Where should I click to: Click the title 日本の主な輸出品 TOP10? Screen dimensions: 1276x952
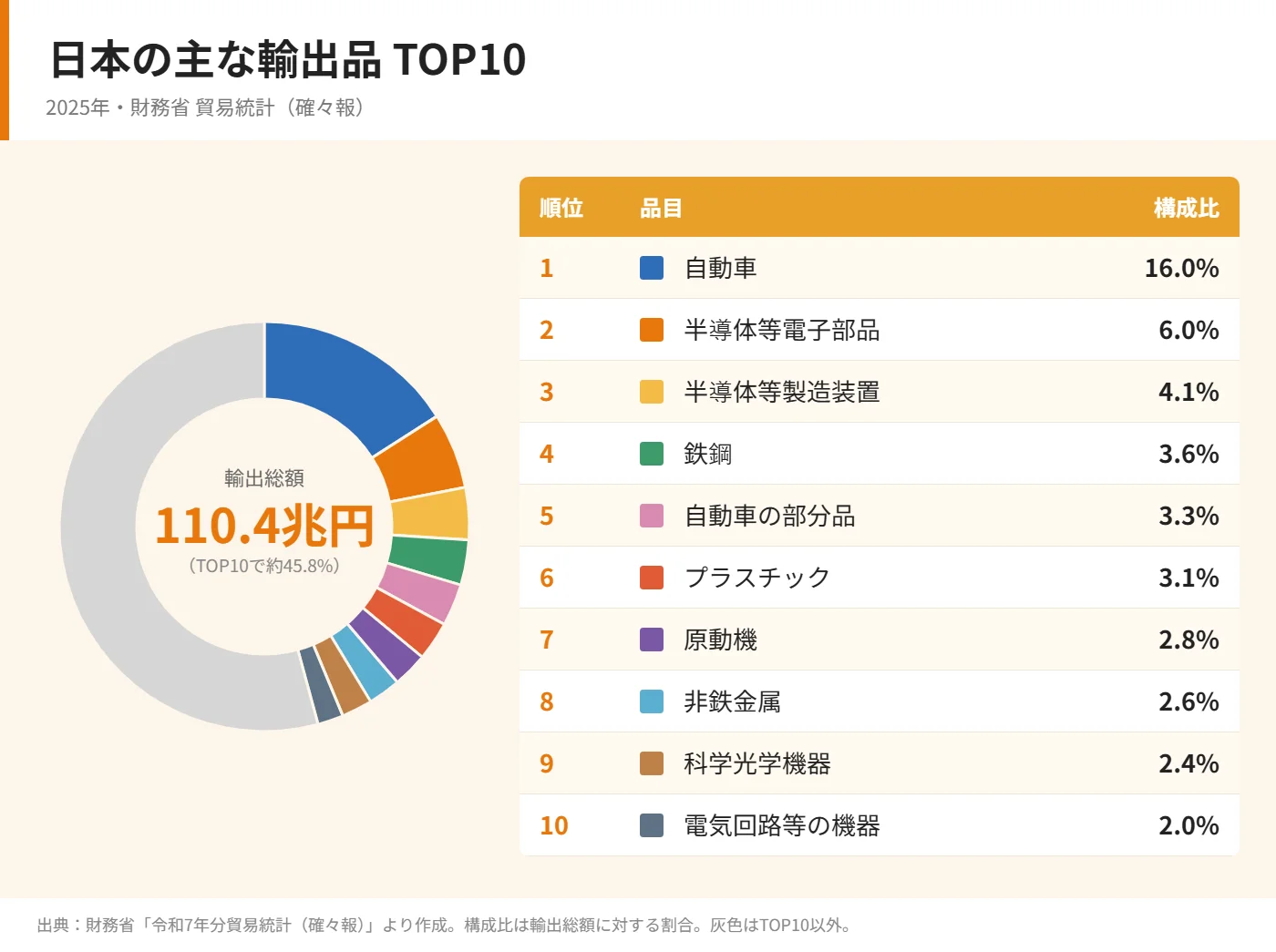(288, 59)
